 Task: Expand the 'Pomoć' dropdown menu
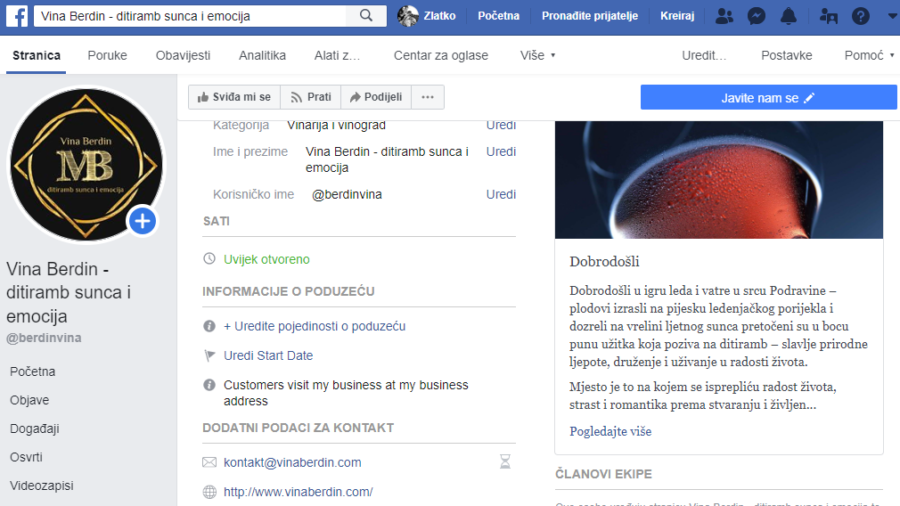[869, 55]
